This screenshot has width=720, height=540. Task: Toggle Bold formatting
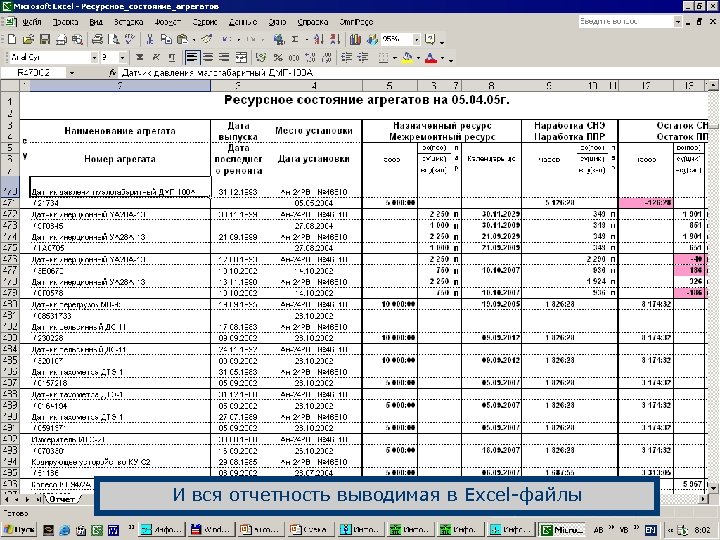tap(140, 57)
